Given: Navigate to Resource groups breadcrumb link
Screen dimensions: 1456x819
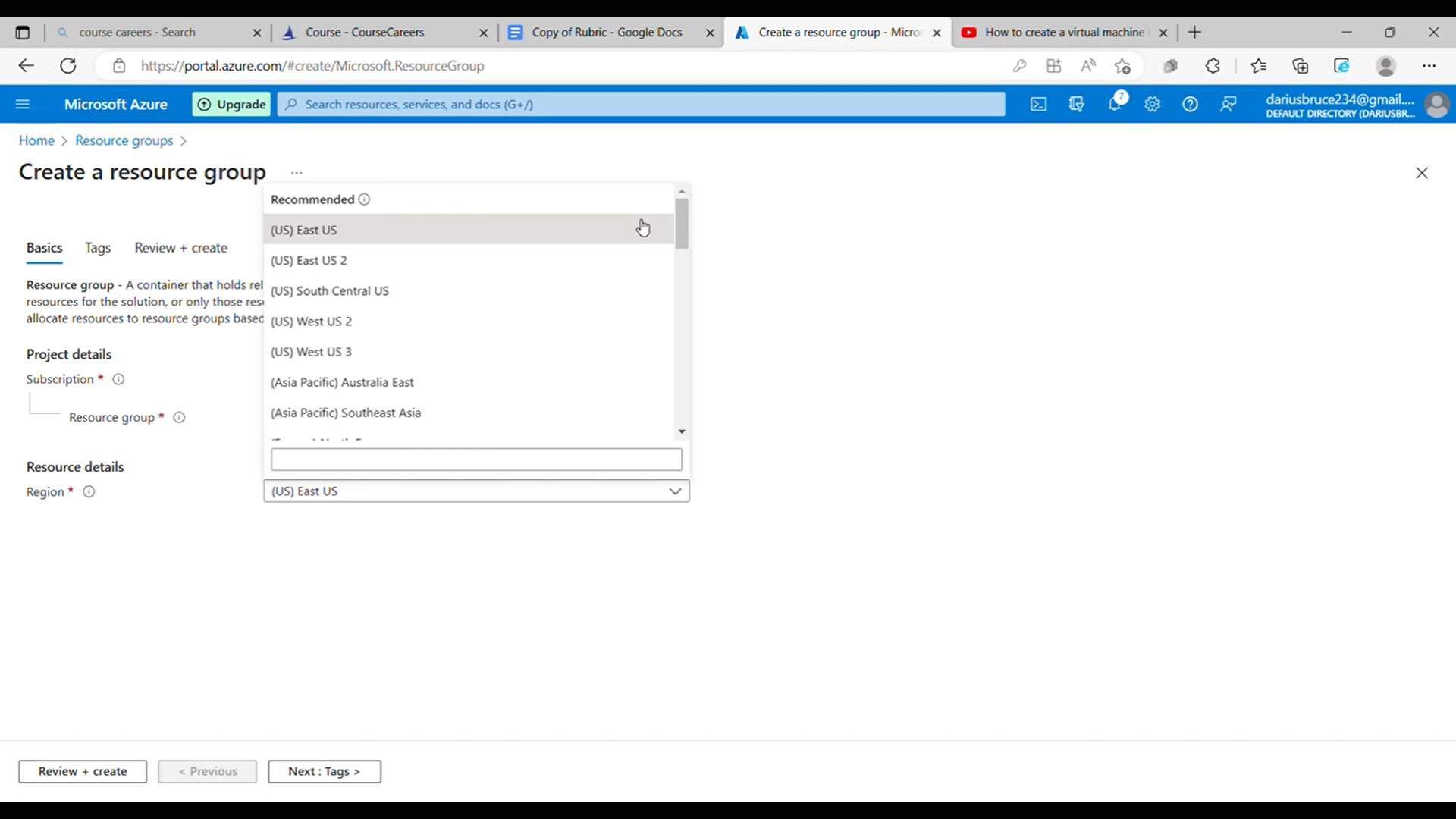Looking at the screenshot, I should click(124, 140).
